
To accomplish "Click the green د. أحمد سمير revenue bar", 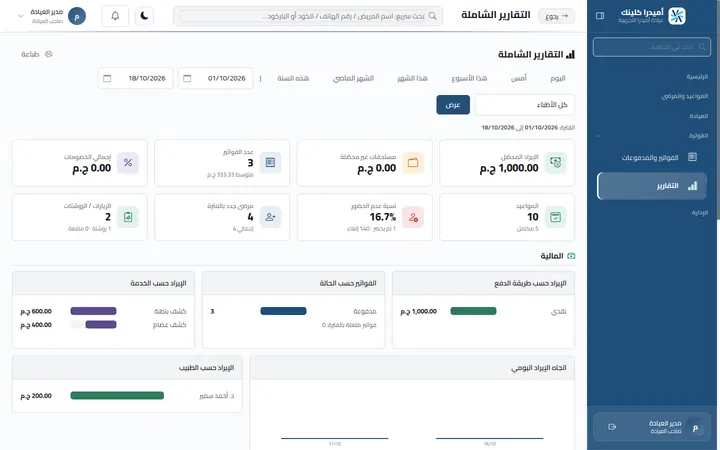I will click(117, 396).
